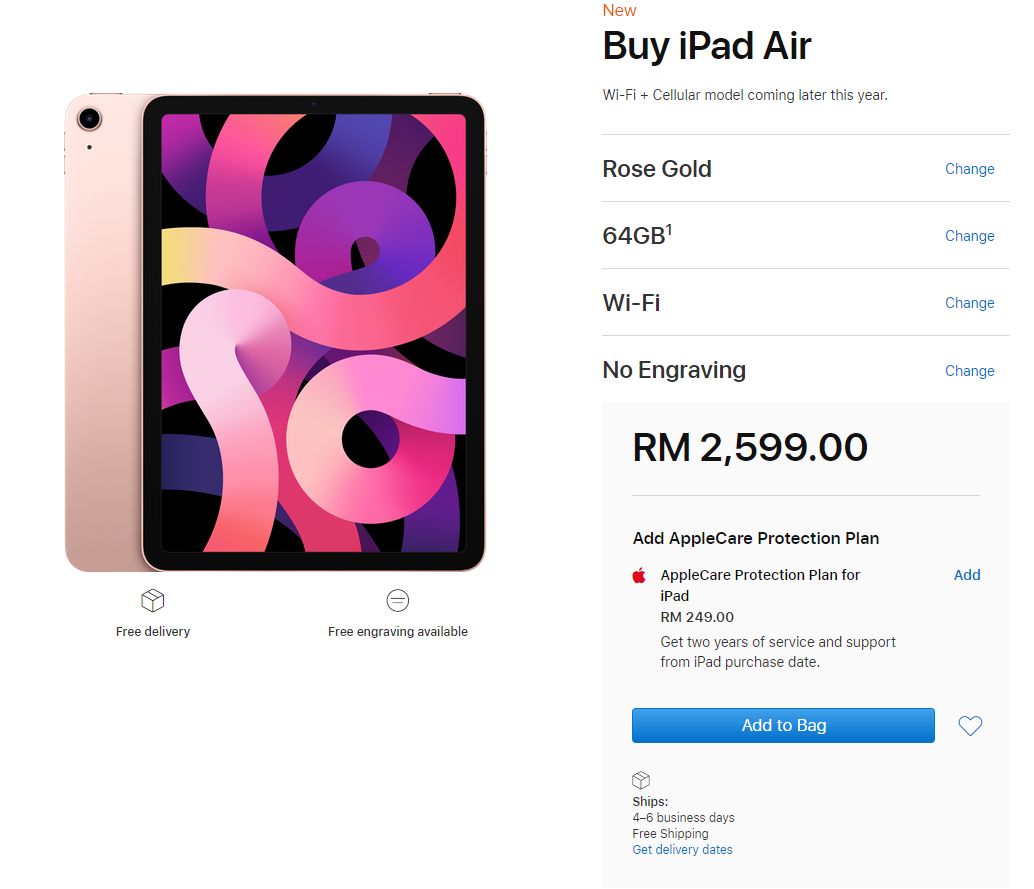
Task: Click the AppleCare Protection Plan for iPad title
Action: (760, 585)
